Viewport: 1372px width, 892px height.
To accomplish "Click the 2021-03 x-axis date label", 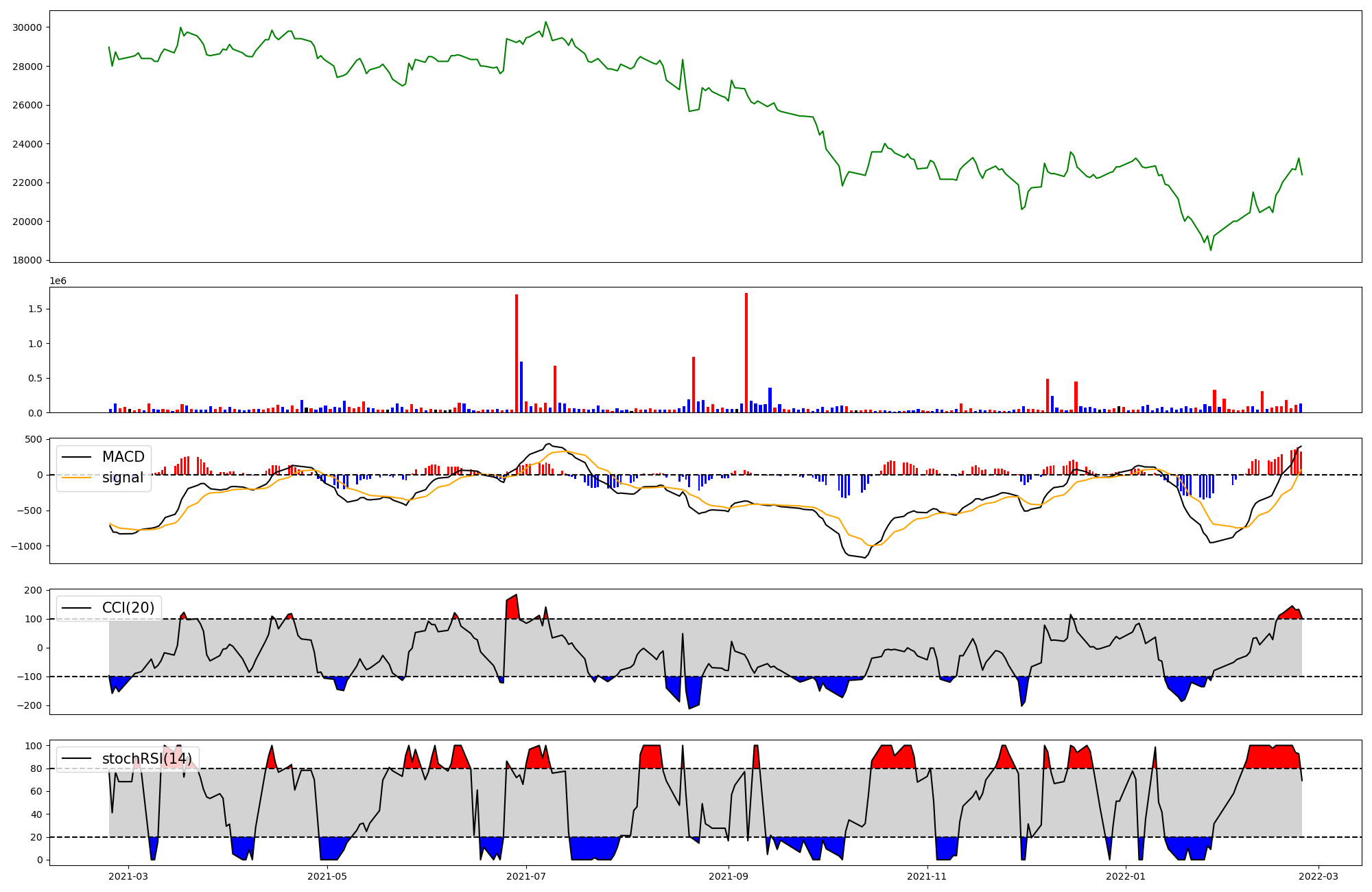I will (x=128, y=876).
